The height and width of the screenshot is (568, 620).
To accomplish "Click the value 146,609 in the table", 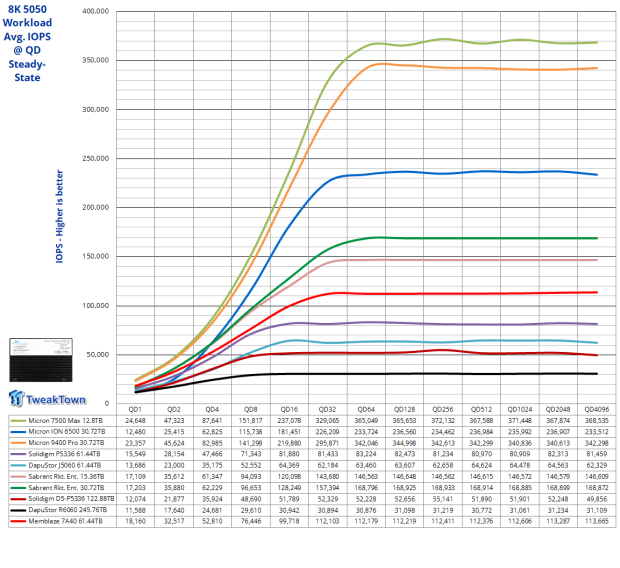I will click(x=597, y=476).
